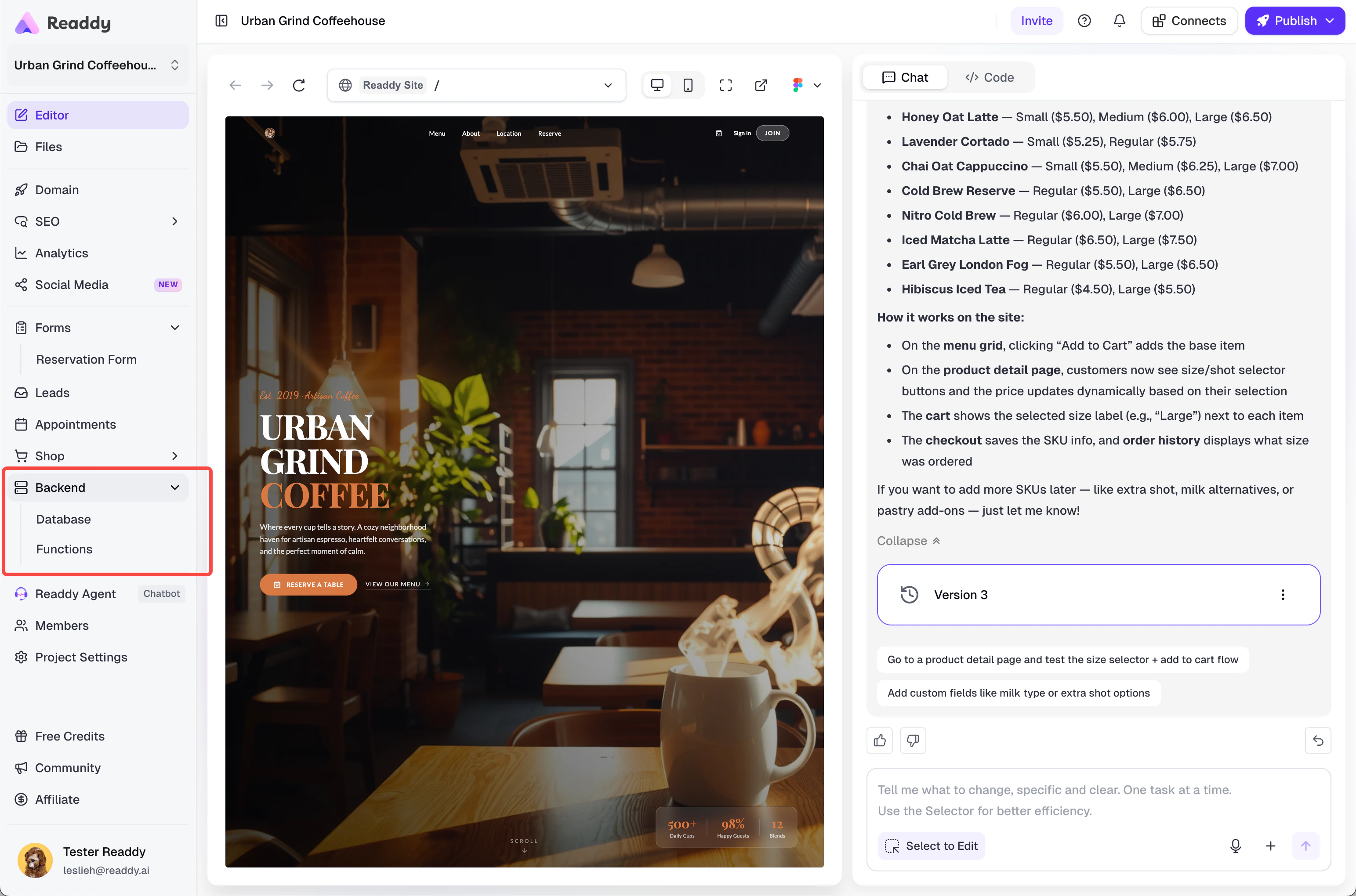Open Affiliate link
Image resolution: width=1356 pixels, height=896 pixels.
(x=97, y=799)
